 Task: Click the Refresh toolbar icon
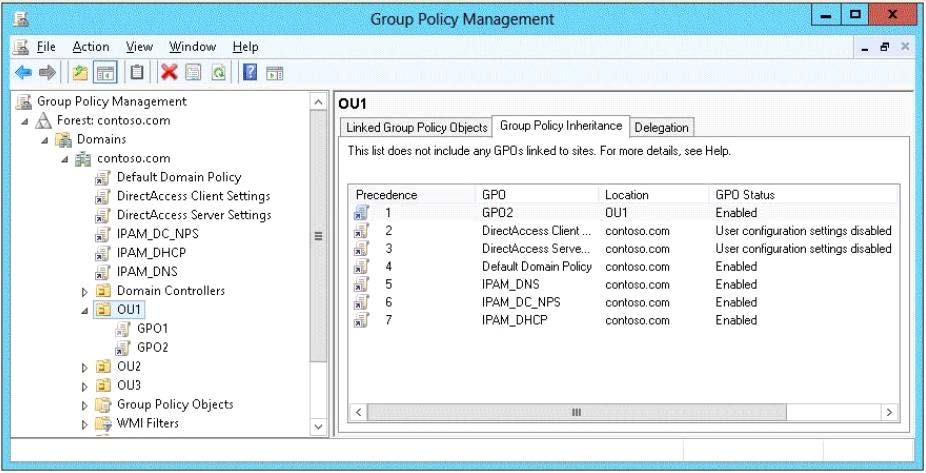coord(218,72)
